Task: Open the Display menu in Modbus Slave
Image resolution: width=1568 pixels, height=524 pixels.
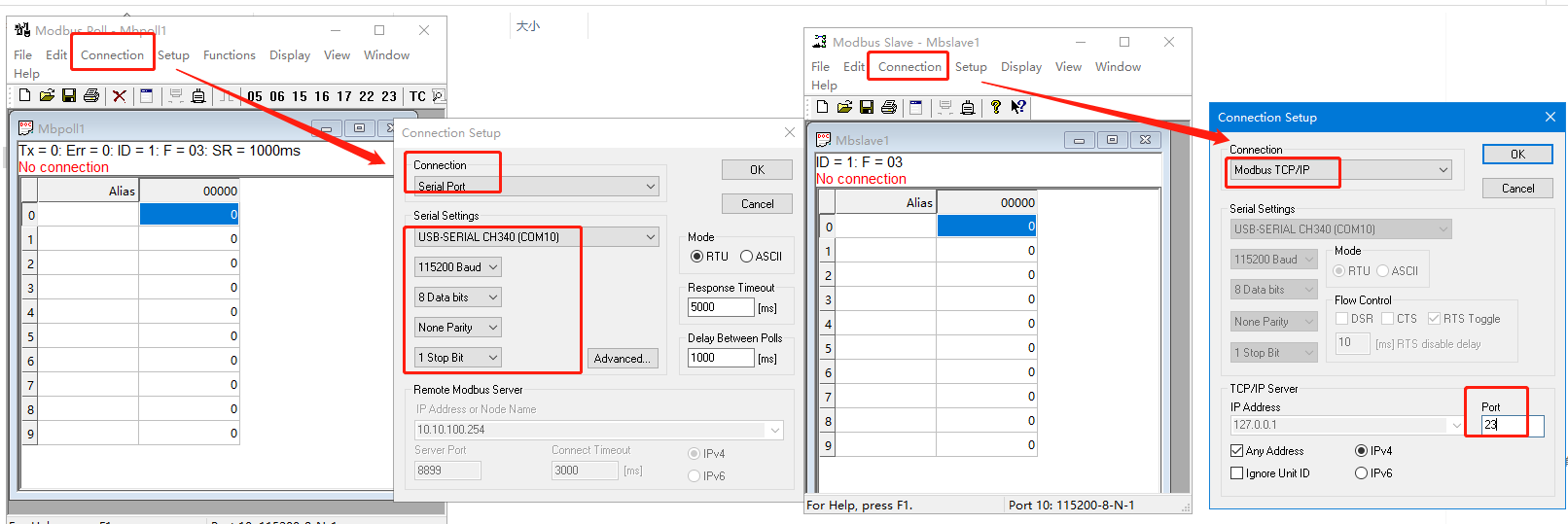Action: coord(1020,67)
